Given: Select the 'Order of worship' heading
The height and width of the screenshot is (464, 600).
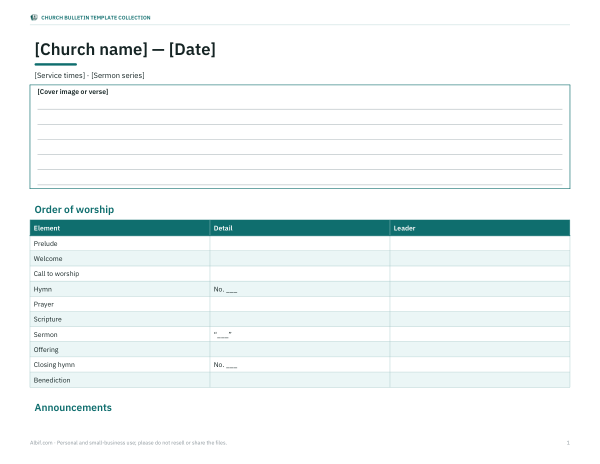Looking at the screenshot, I should [74, 210].
